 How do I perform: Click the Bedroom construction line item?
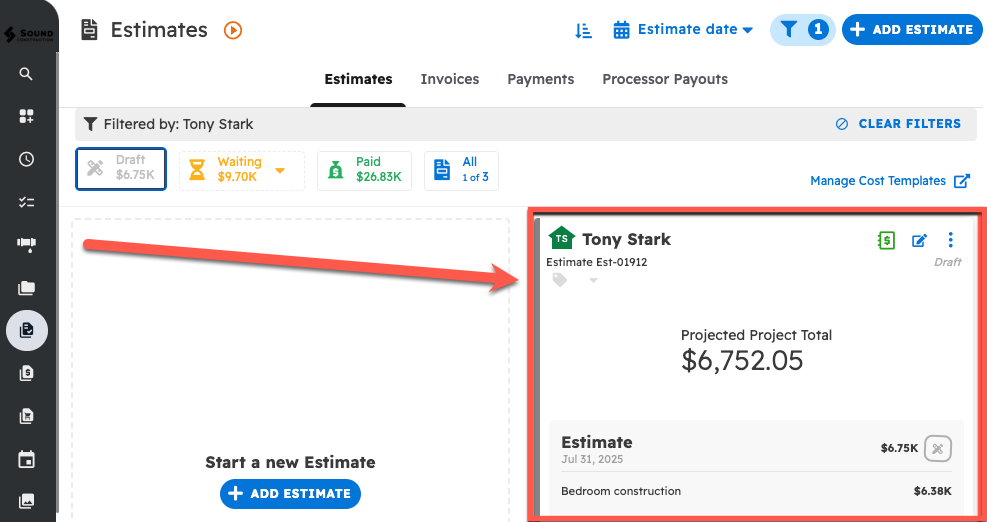click(x=621, y=491)
